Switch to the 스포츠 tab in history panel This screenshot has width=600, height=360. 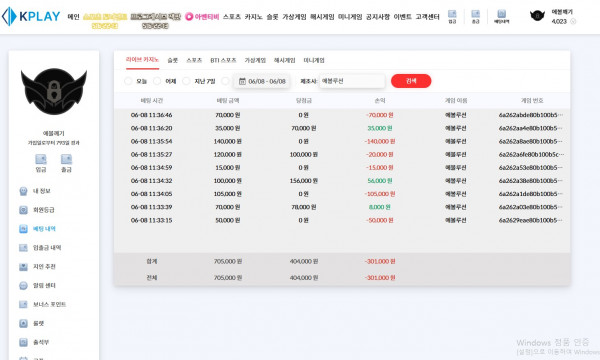click(x=194, y=60)
